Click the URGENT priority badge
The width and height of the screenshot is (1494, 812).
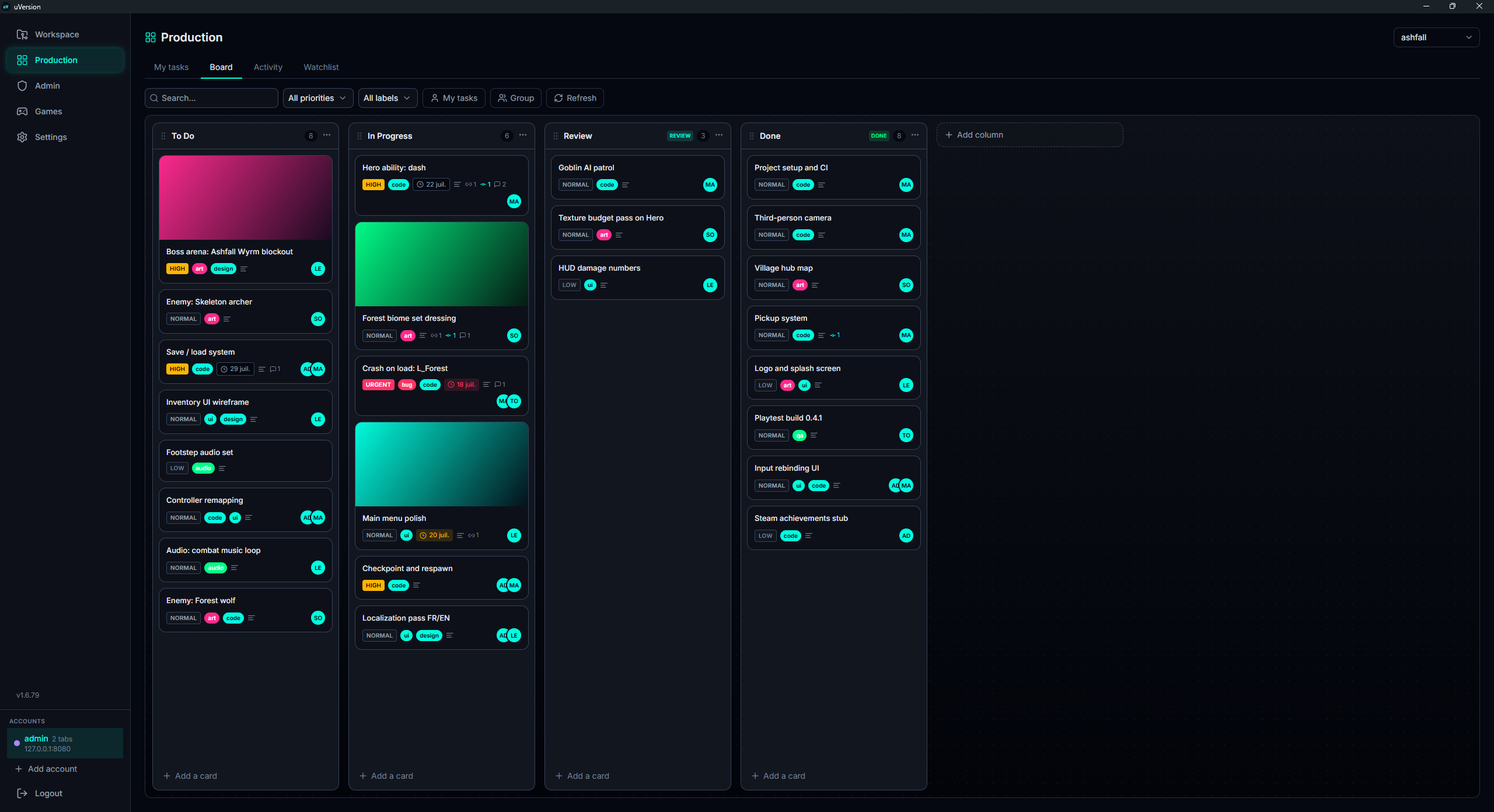(x=378, y=385)
